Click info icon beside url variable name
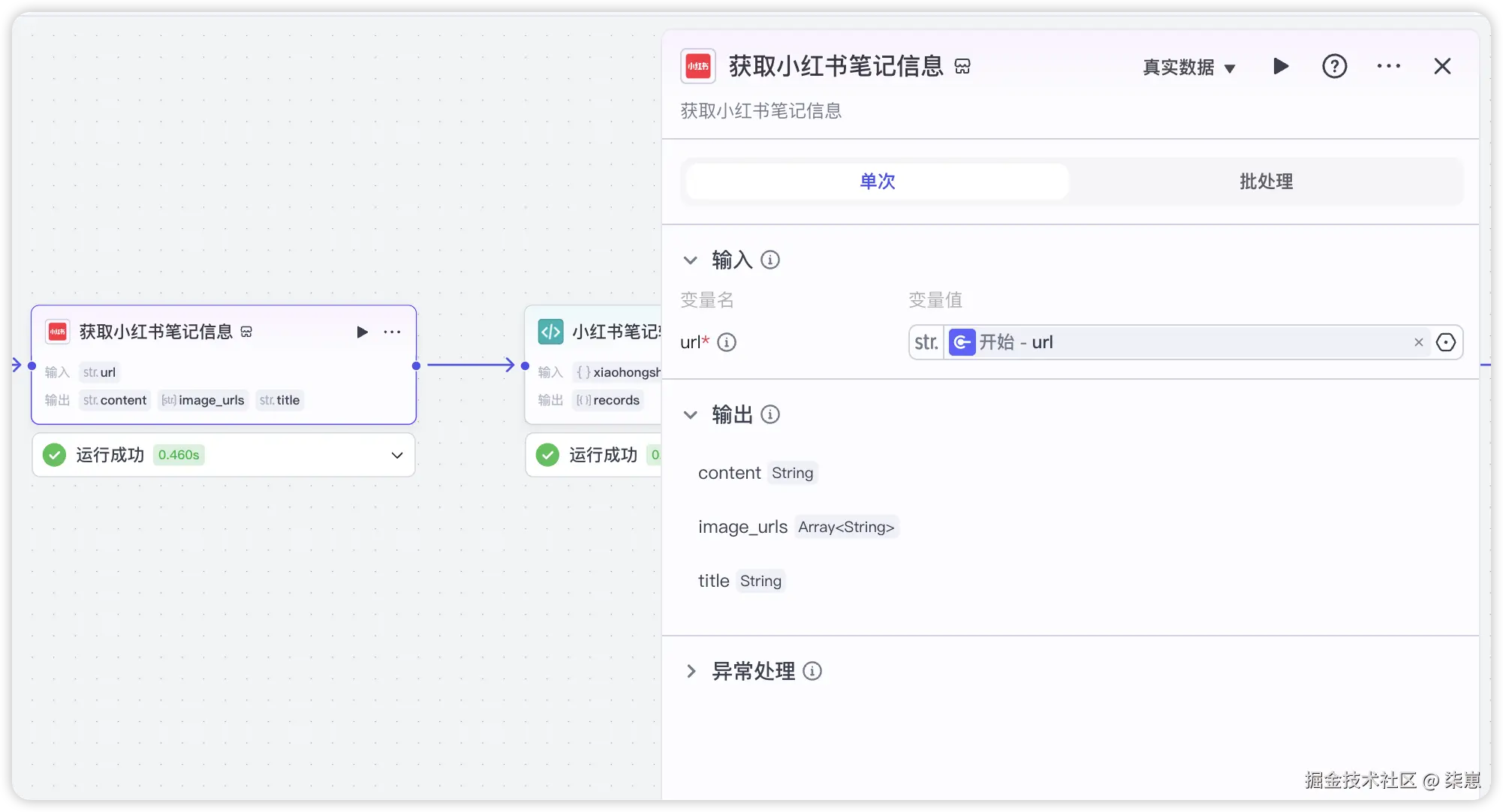Image resolution: width=1503 pixels, height=812 pixels. (727, 342)
